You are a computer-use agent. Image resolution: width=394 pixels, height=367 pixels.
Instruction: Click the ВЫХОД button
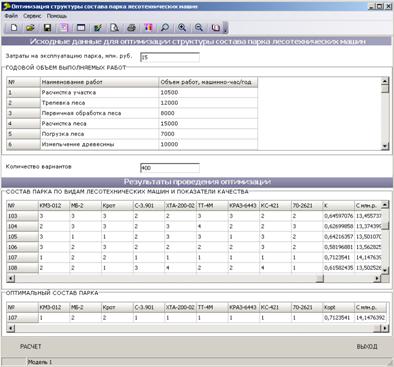(367, 347)
